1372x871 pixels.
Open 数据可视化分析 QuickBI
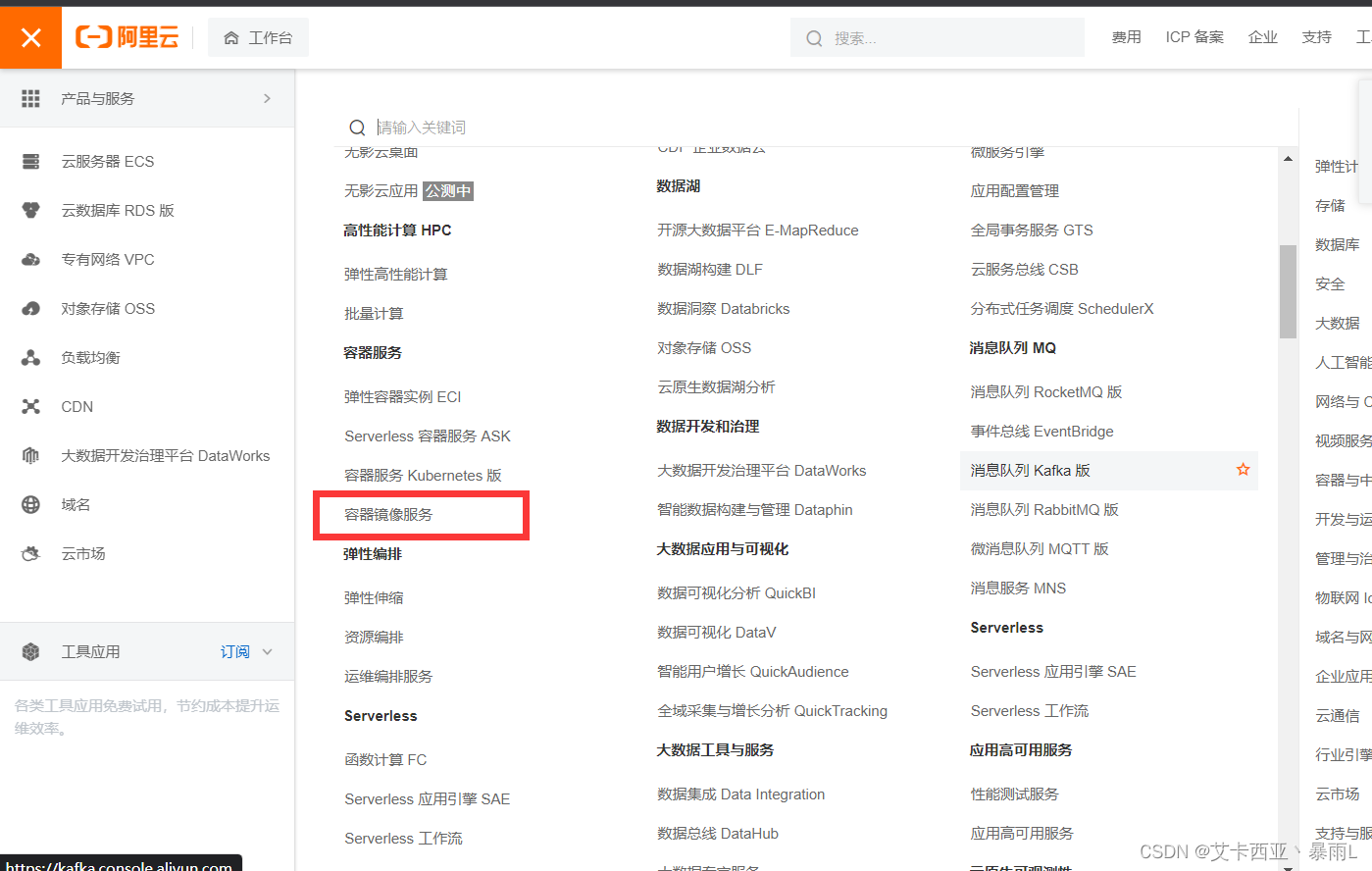[x=737, y=592]
